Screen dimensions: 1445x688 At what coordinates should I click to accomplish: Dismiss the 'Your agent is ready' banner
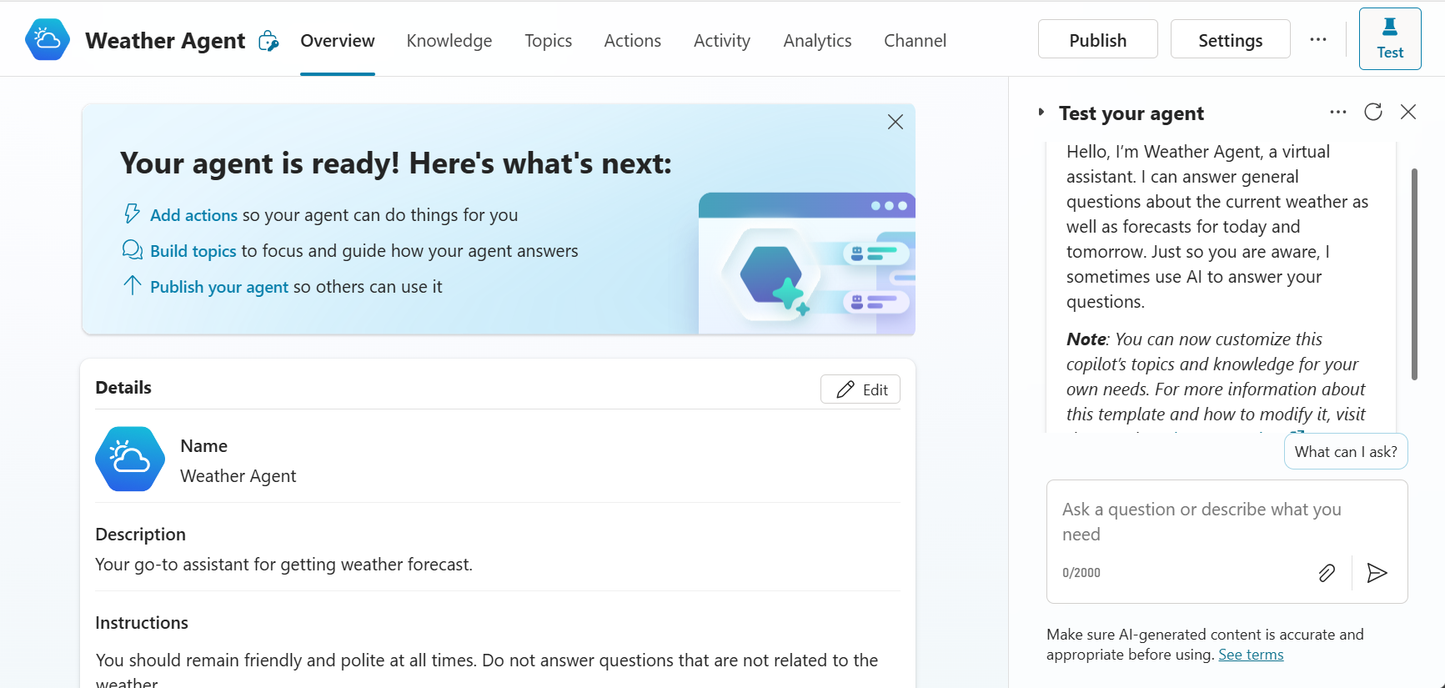(895, 122)
